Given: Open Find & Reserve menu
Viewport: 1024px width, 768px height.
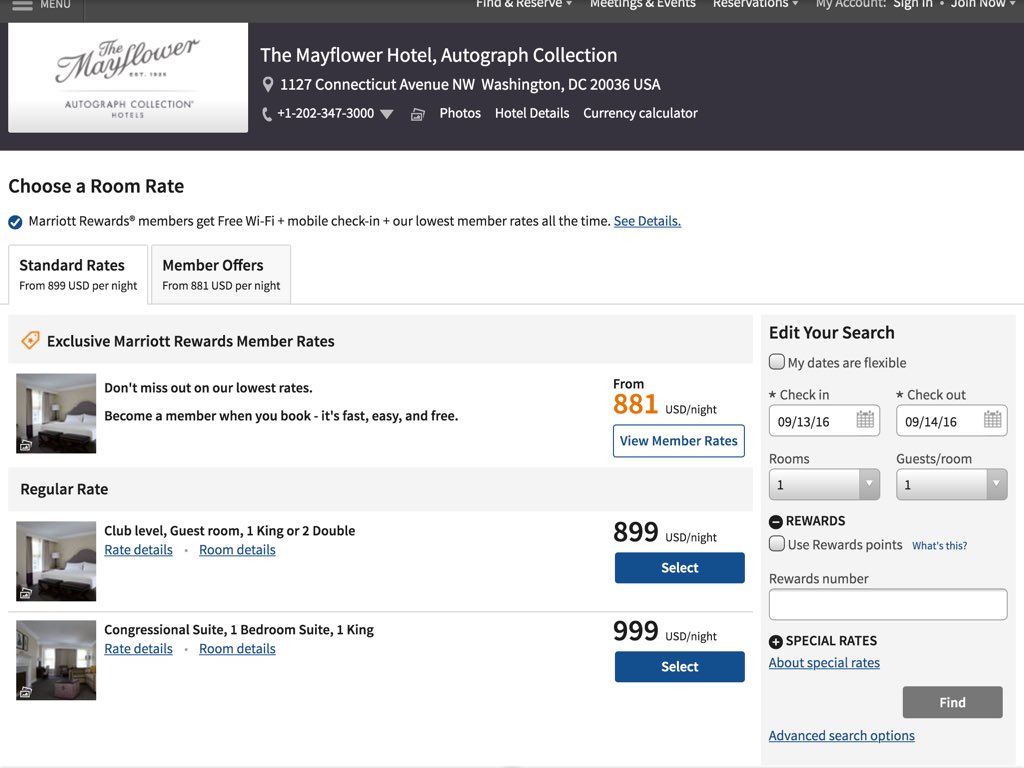Looking at the screenshot, I should point(524,4).
